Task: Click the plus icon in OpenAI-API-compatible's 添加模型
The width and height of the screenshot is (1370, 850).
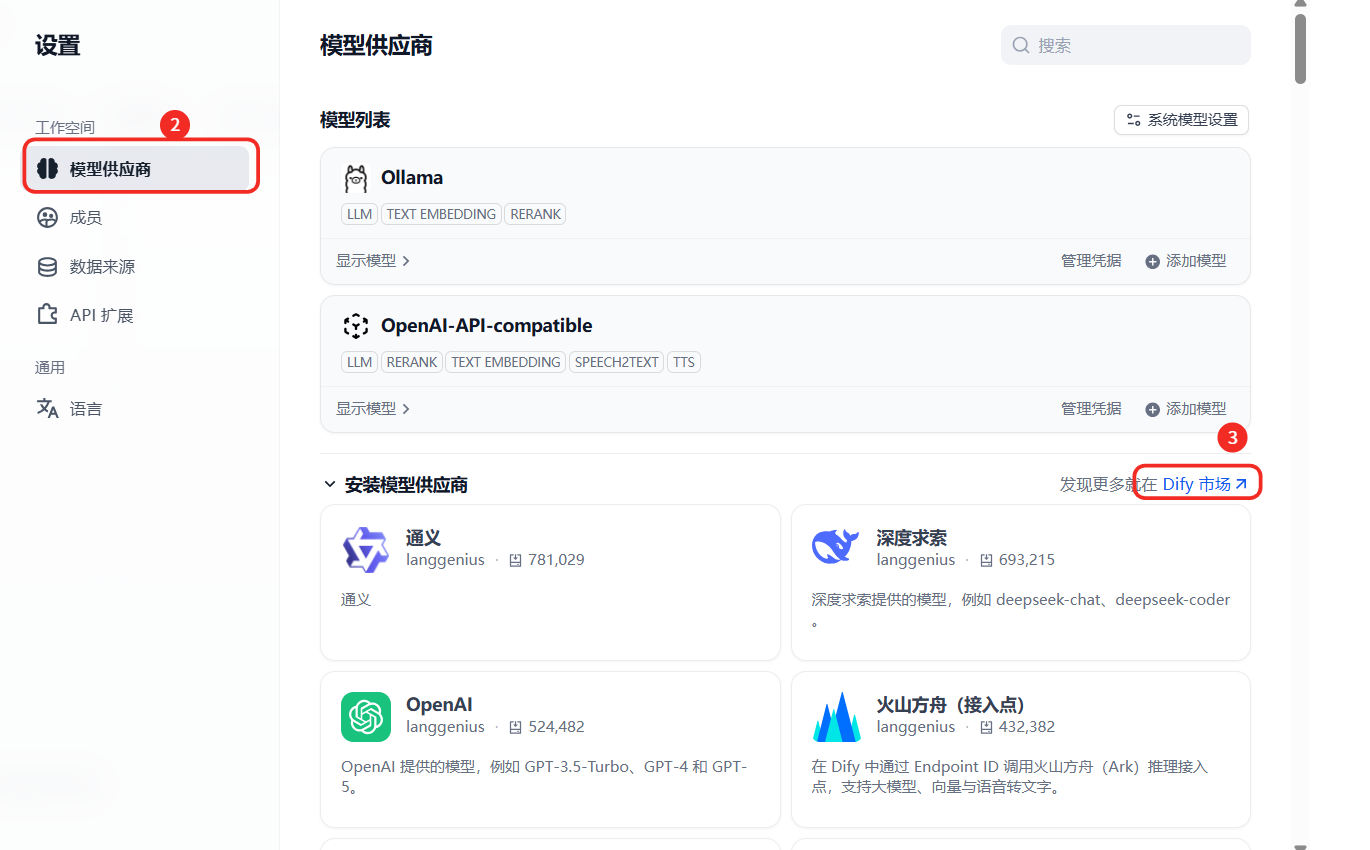Action: click(1152, 409)
